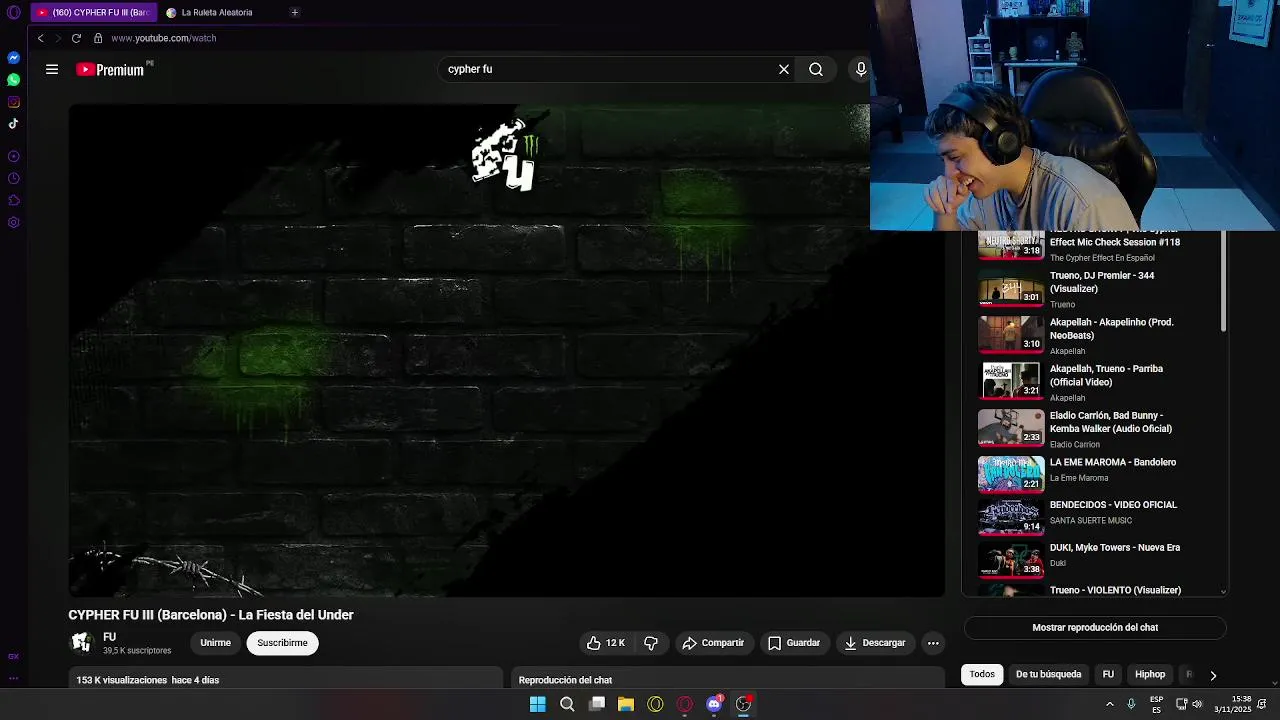Open LA EME MAROMA - Bandolero title
The height and width of the screenshot is (720, 1280).
[x=1113, y=462]
